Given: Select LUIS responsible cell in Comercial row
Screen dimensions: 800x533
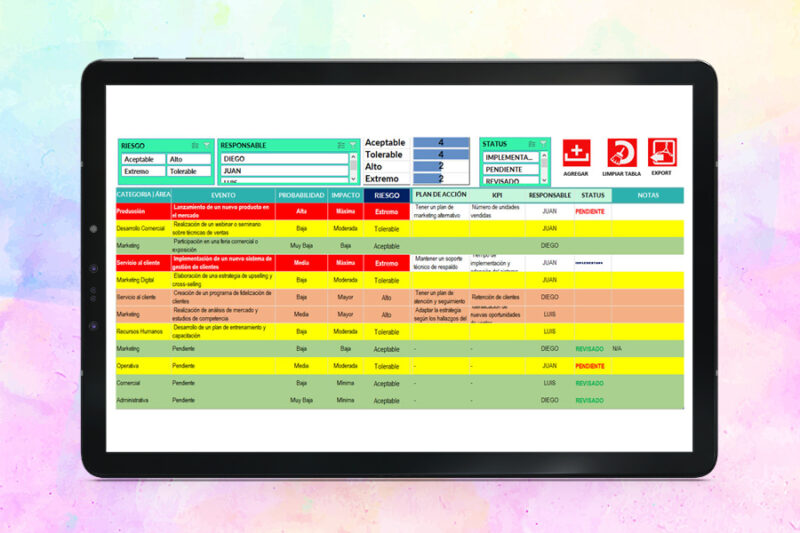Looking at the screenshot, I should click(x=549, y=383).
